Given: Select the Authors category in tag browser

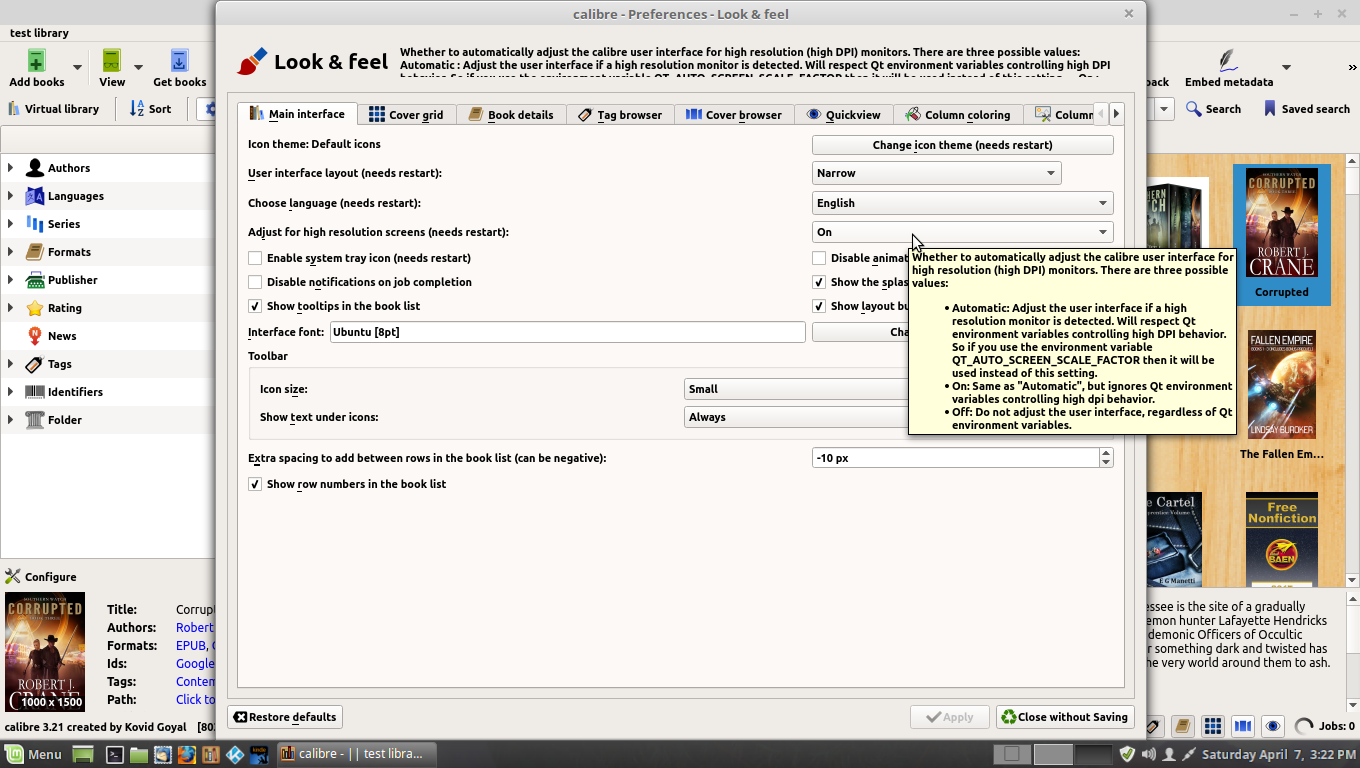Looking at the screenshot, I should (x=69, y=168).
